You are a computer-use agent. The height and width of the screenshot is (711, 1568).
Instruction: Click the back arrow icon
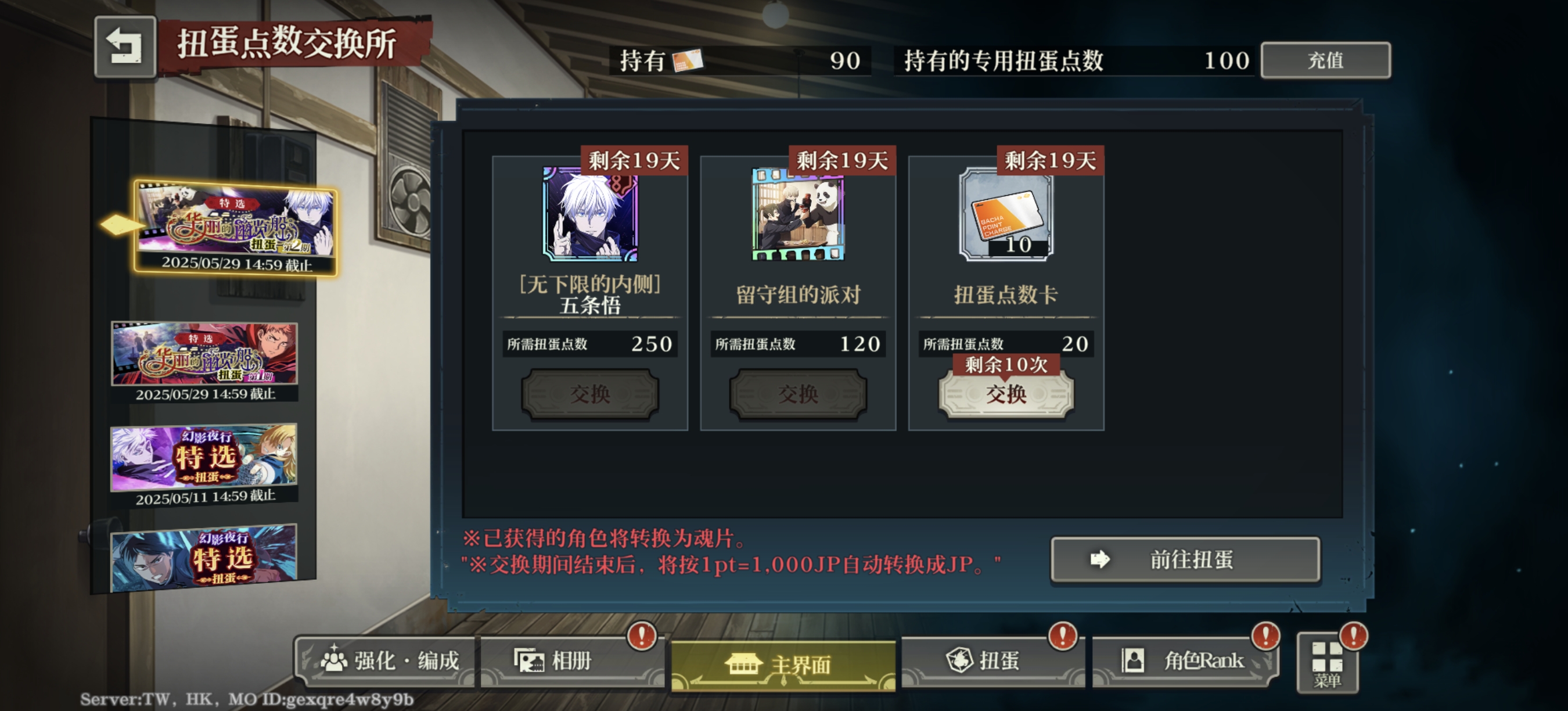pos(125,47)
